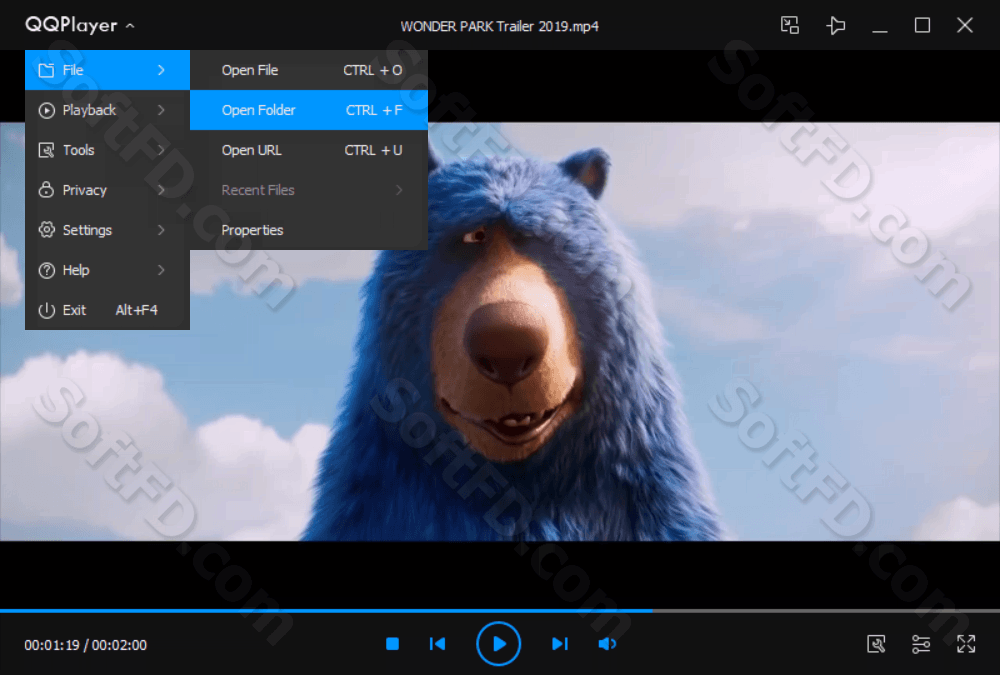Click the Playback menu play-circle icon

[x=46, y=110]
